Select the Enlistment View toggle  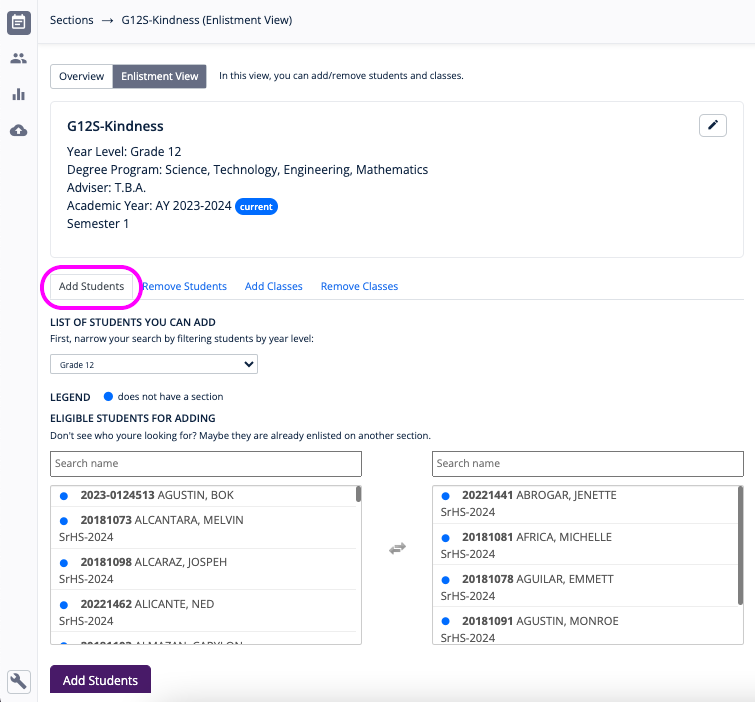pyautogui.click(x=159, y=76)
